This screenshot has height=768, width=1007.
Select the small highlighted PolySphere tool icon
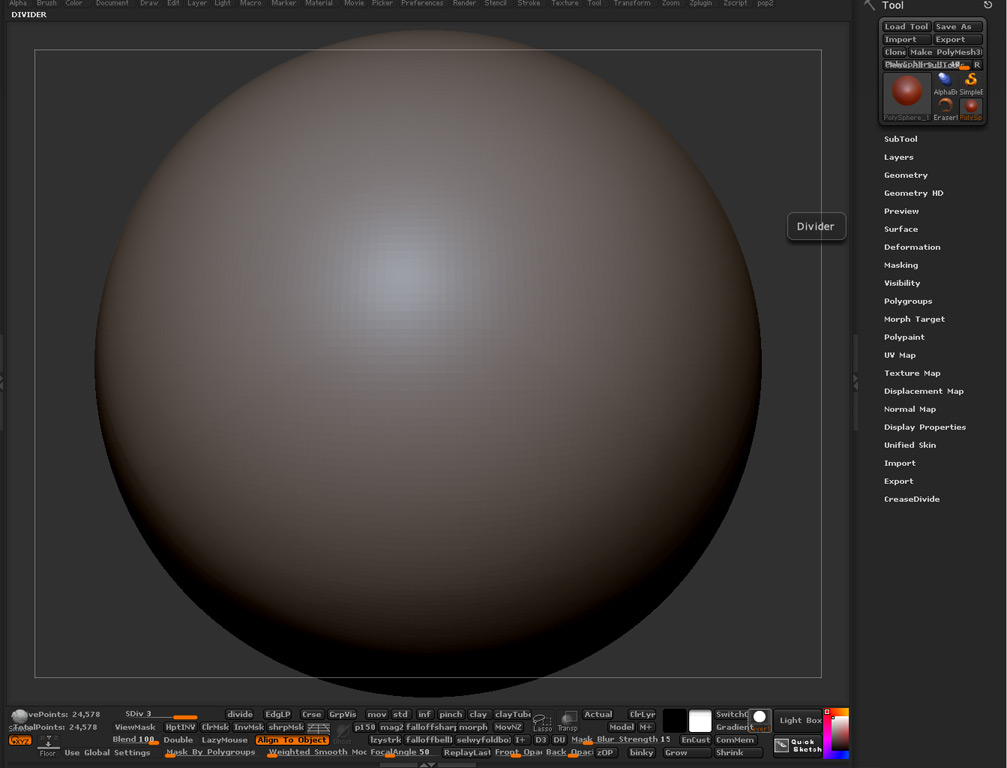970,109
